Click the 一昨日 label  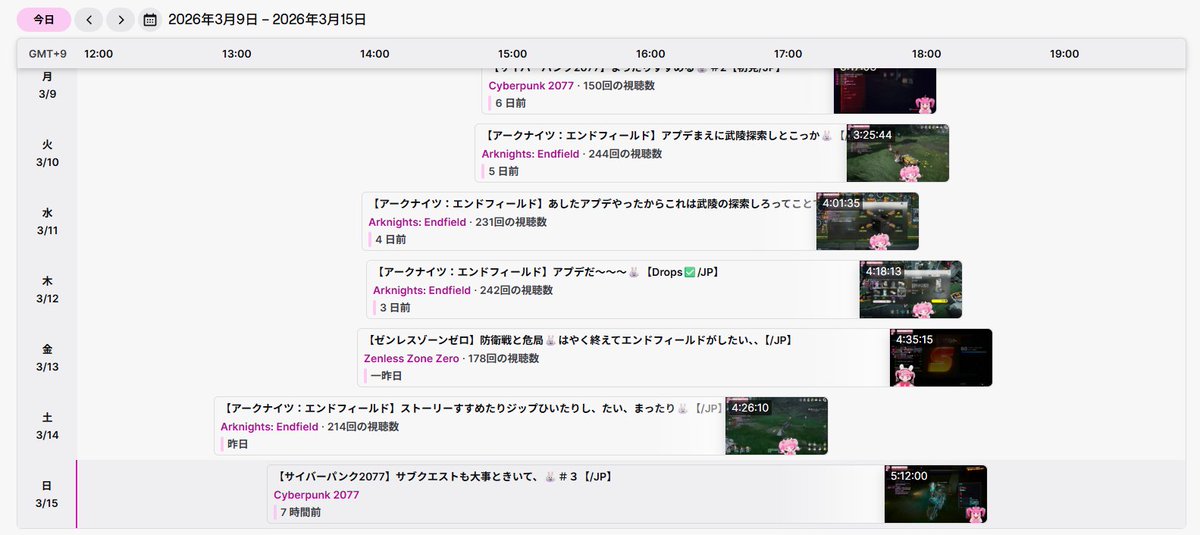pos(386,376)
